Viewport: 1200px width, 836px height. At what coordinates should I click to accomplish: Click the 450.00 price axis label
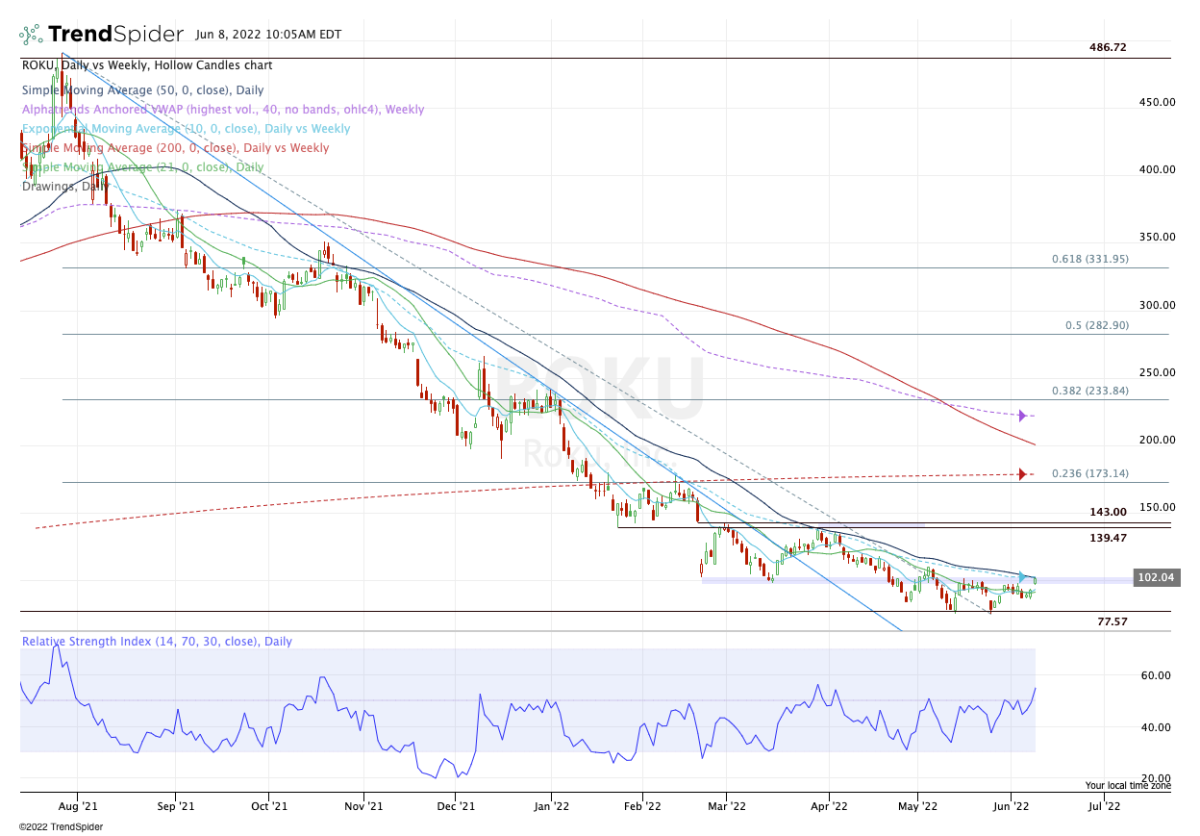[1155, 102]
